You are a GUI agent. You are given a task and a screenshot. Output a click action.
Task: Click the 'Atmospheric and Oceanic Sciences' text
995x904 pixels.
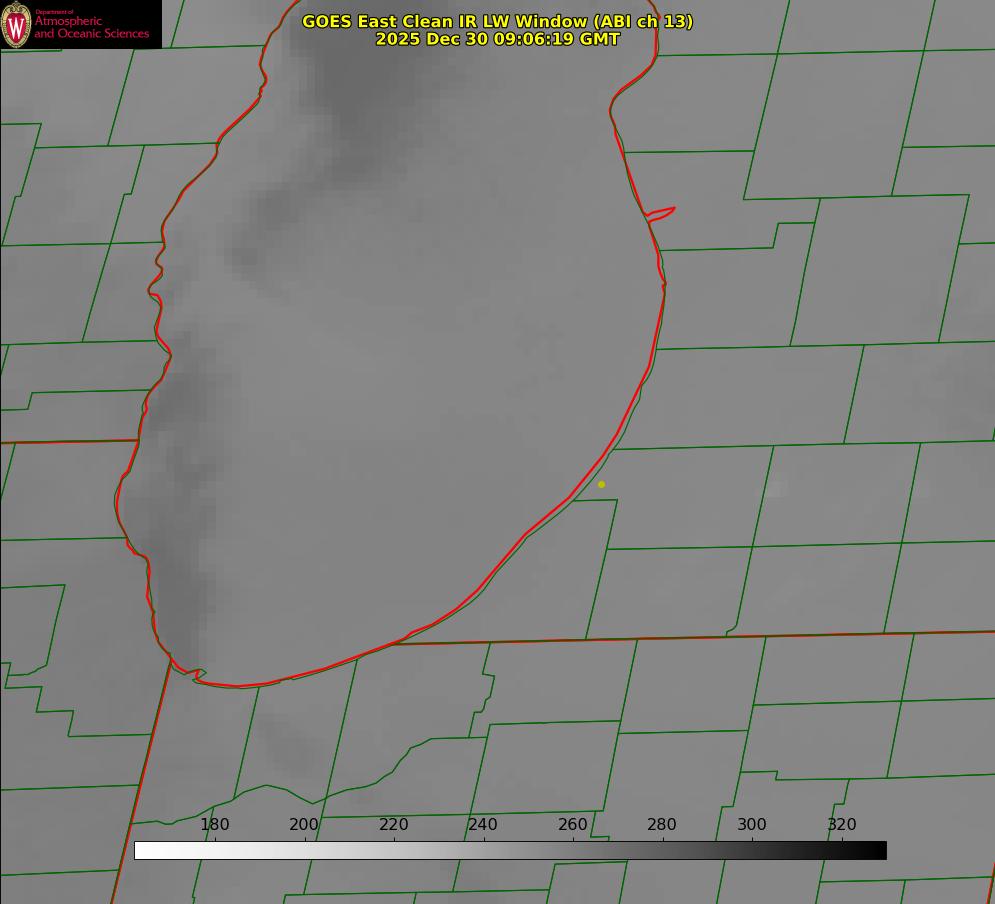click(91, 27)
